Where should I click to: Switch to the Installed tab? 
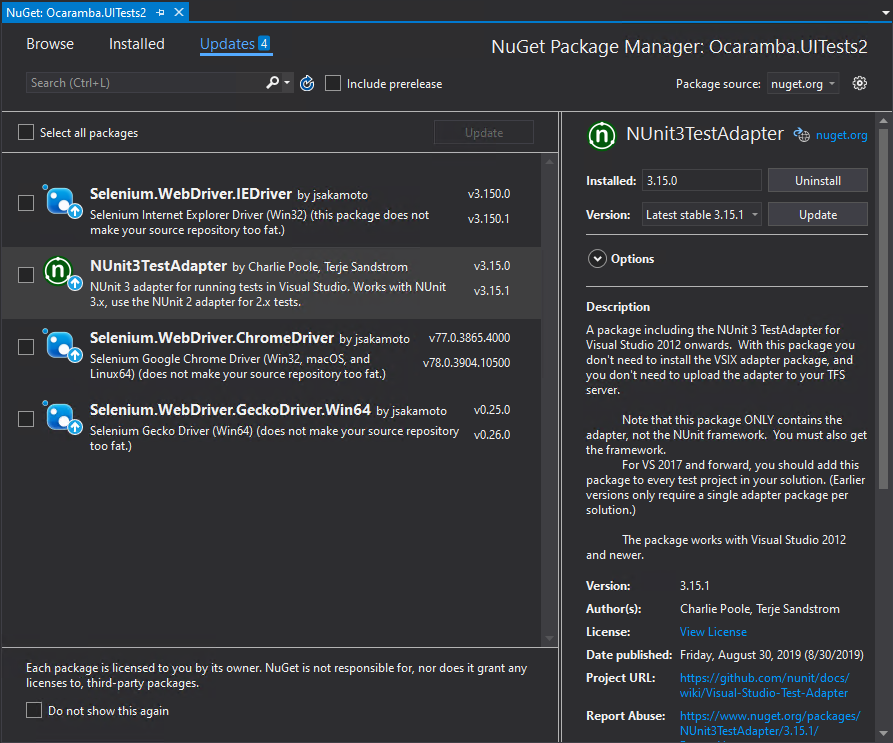[137, 44]
